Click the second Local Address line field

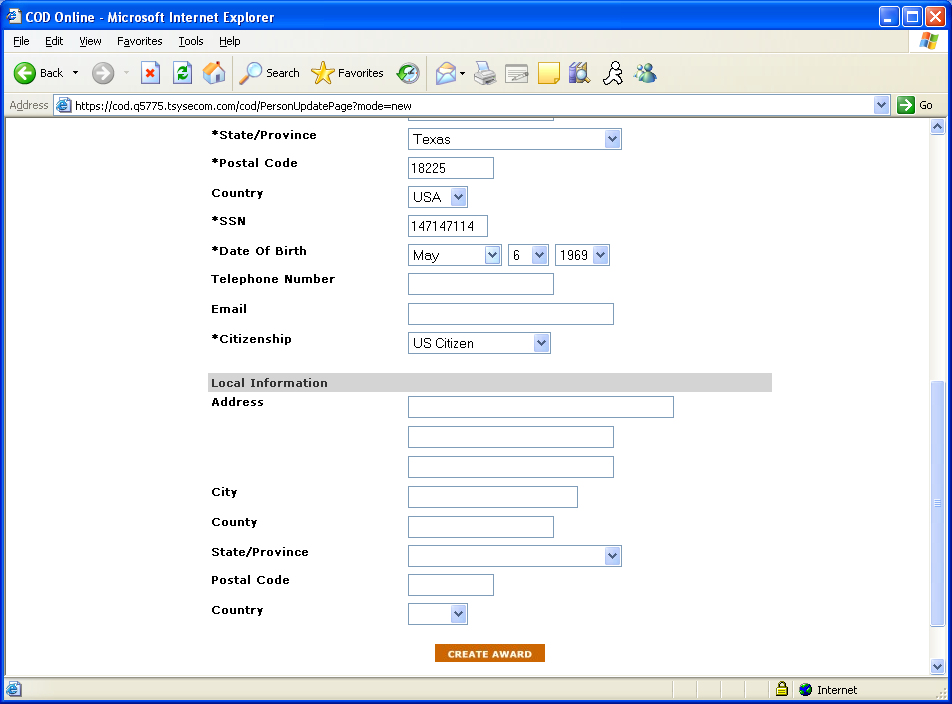tap(511, 437)
